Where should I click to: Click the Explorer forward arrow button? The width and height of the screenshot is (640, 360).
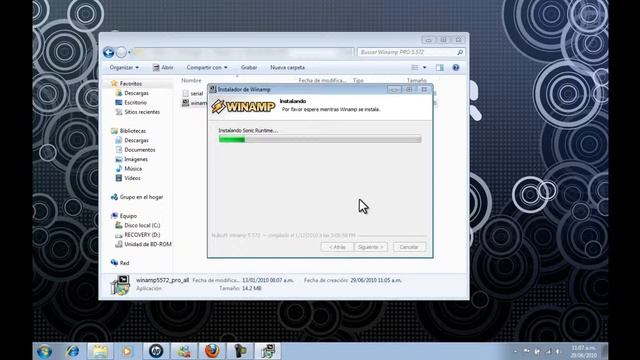121,52
